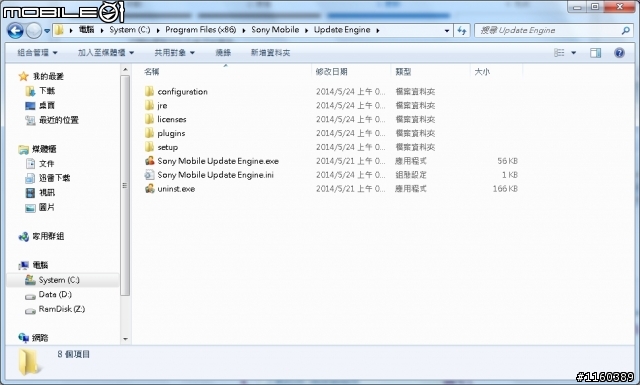Click the Forward navigation arrow button

33,31
